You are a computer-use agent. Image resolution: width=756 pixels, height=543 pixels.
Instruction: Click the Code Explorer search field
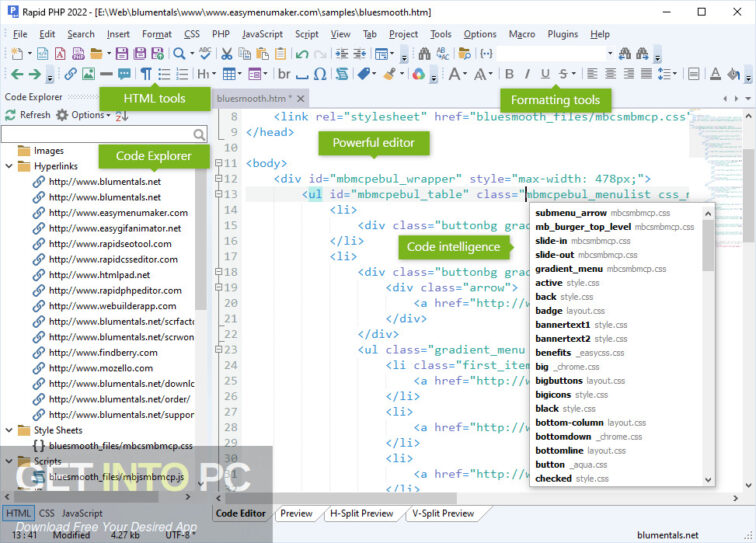pyautogui.click(x=104, y=134)
